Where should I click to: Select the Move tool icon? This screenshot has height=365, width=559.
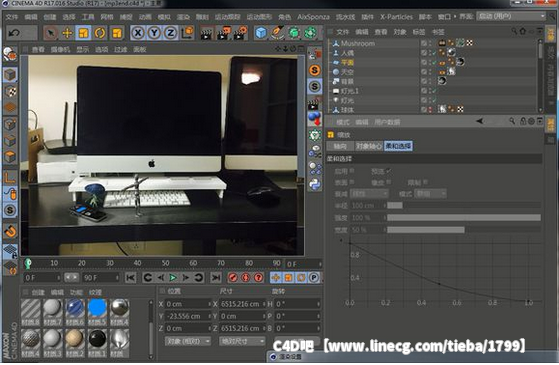[67, 33]
